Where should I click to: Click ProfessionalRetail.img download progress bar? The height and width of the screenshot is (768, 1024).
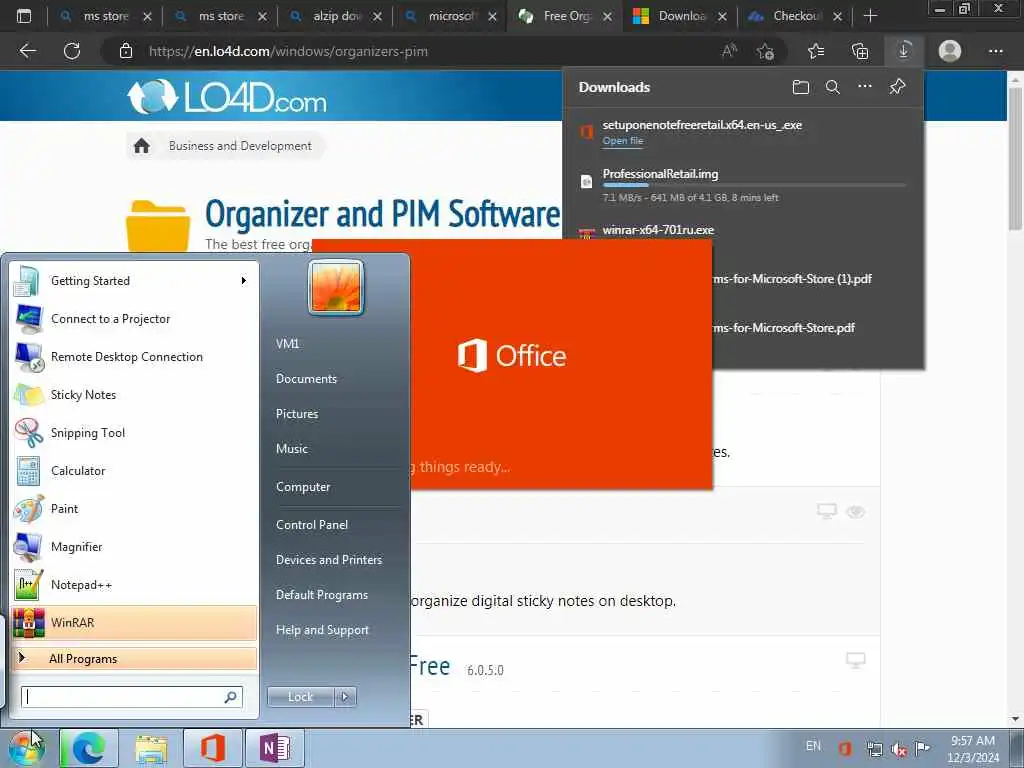[x=754, y=185]
